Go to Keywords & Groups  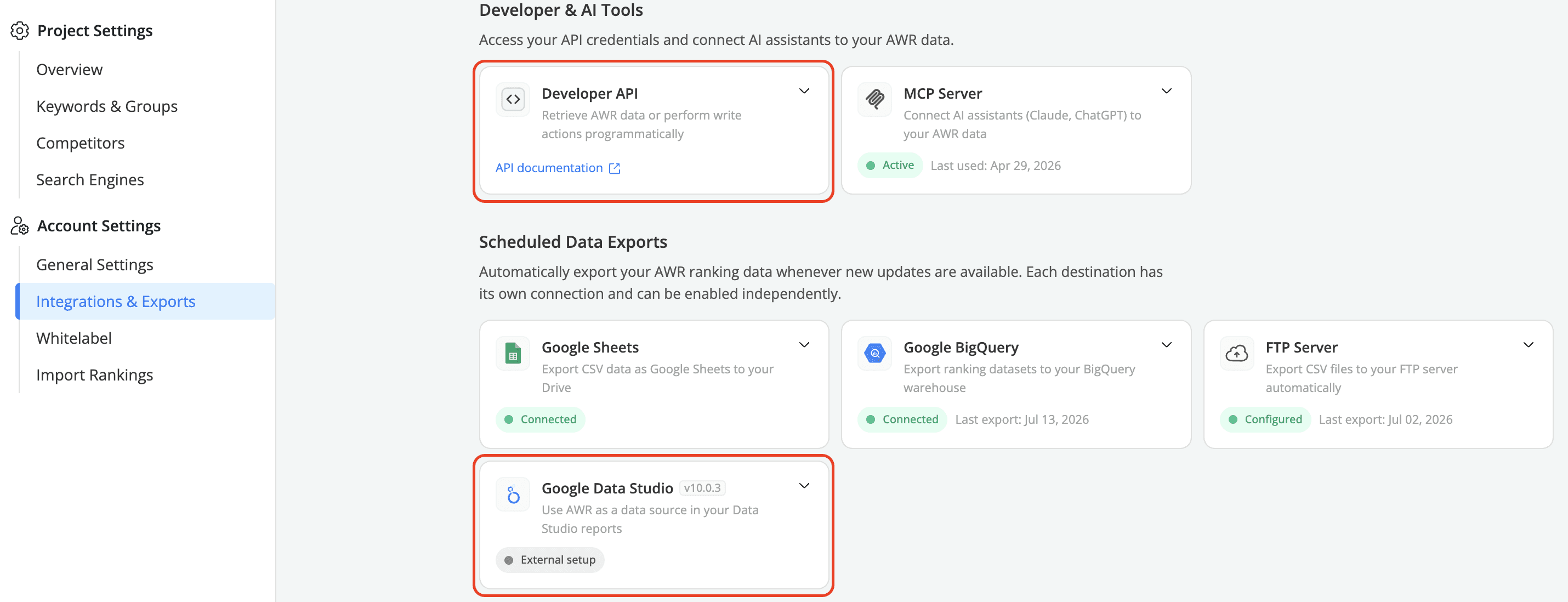(x=106, y=106)
